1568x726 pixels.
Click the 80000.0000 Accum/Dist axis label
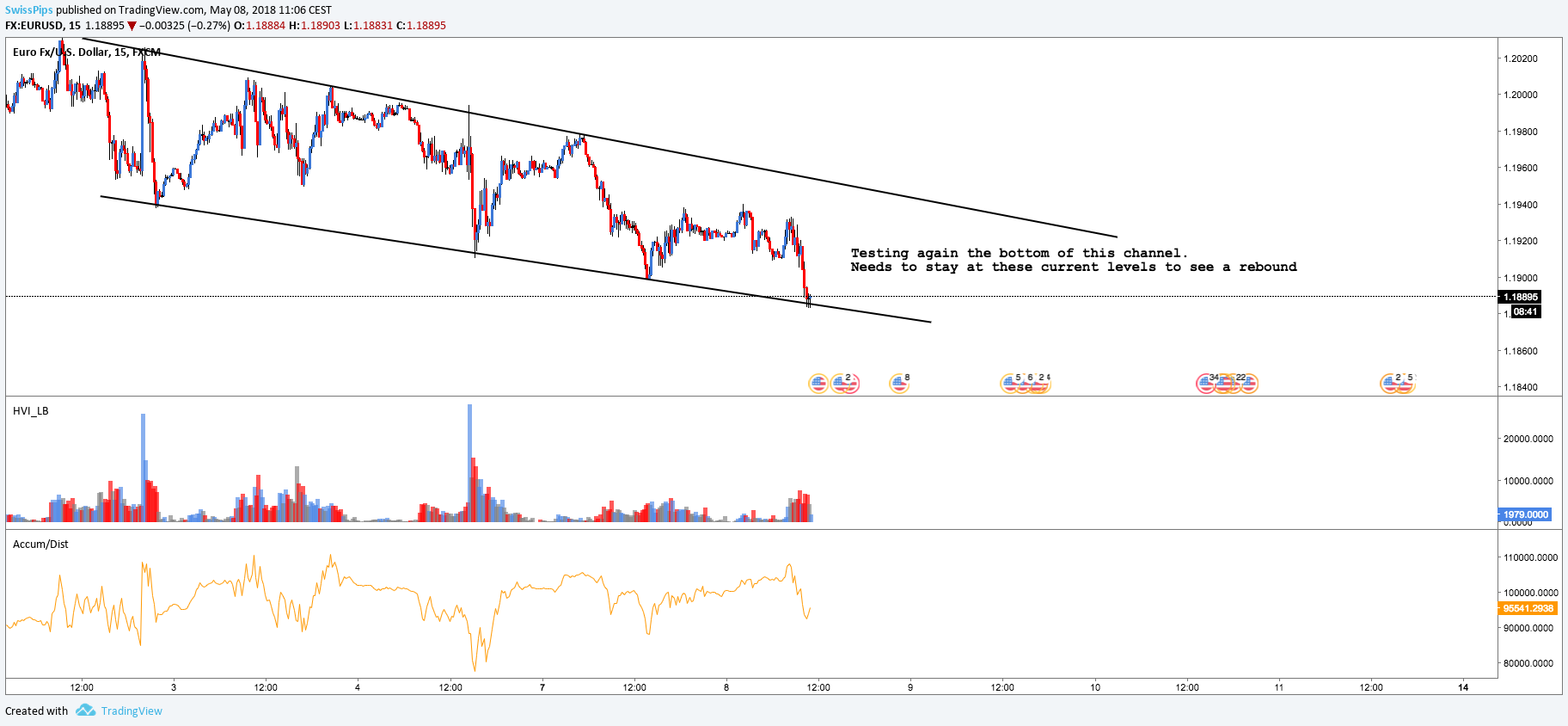[1528, 663]
